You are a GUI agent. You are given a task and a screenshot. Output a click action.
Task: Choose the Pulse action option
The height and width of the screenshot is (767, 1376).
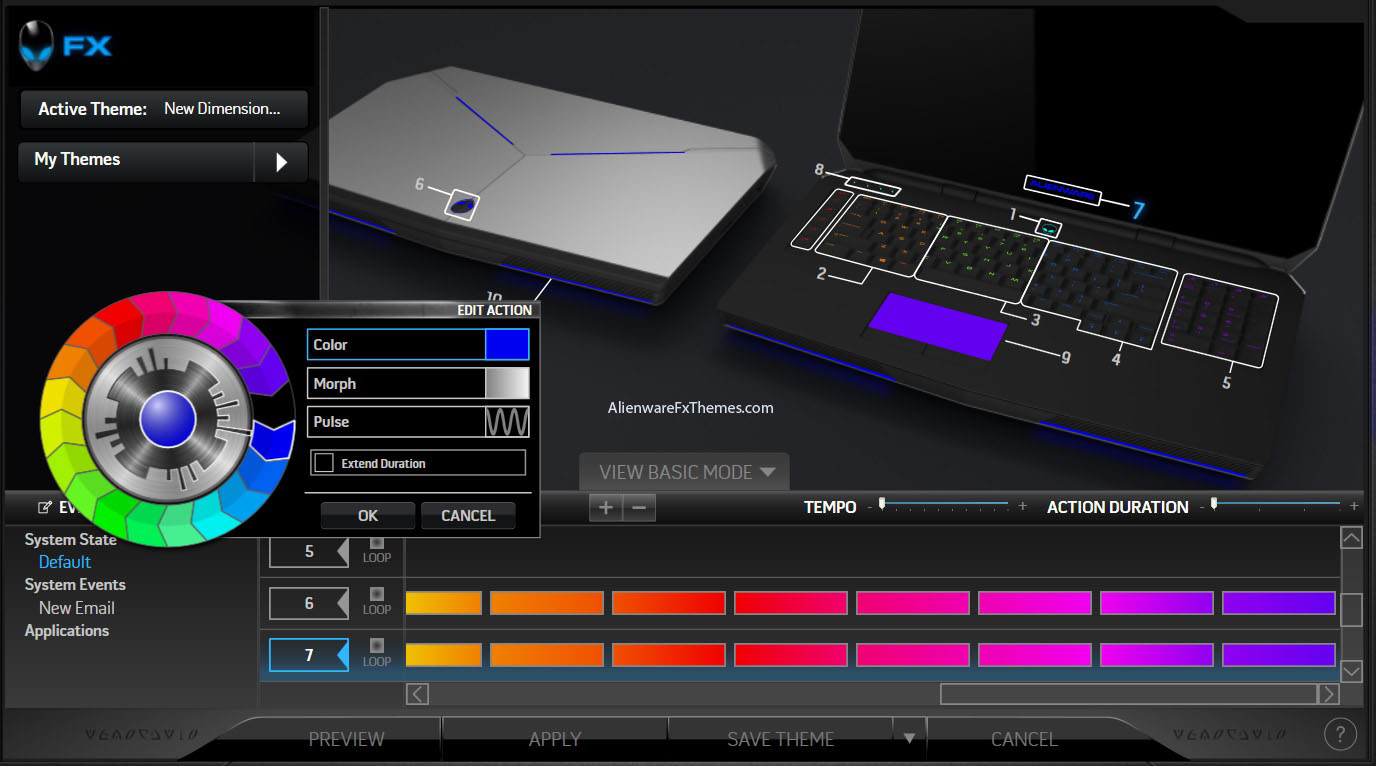pyautogui.click(x=418, y=422)
